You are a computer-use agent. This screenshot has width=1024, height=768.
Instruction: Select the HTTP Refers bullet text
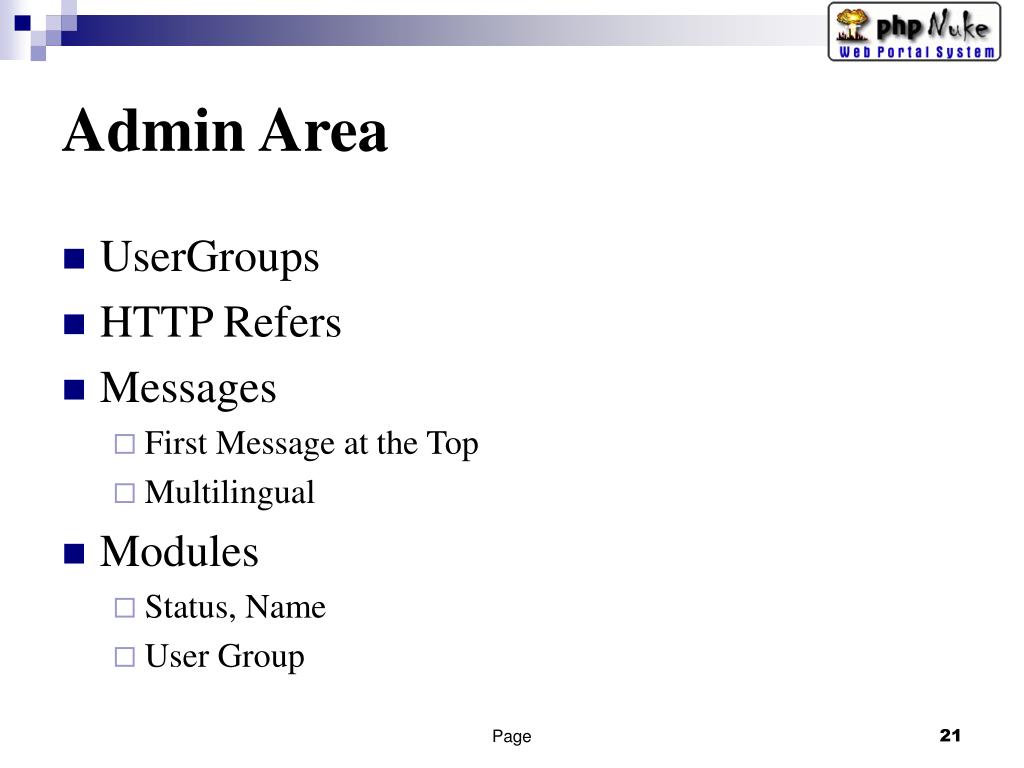click(221, 322)
